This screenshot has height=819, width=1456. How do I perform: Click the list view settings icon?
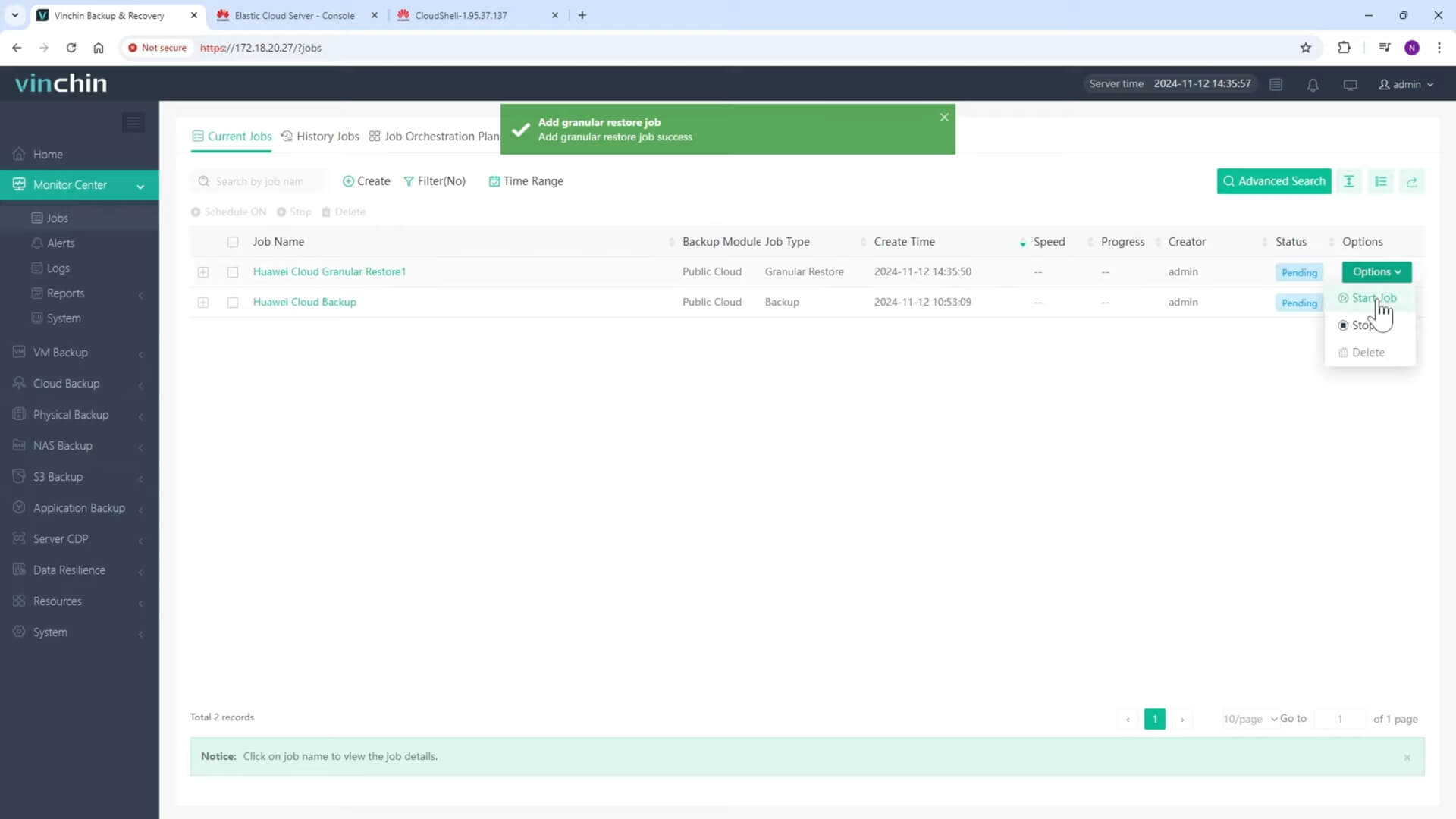pos(1380,181)
